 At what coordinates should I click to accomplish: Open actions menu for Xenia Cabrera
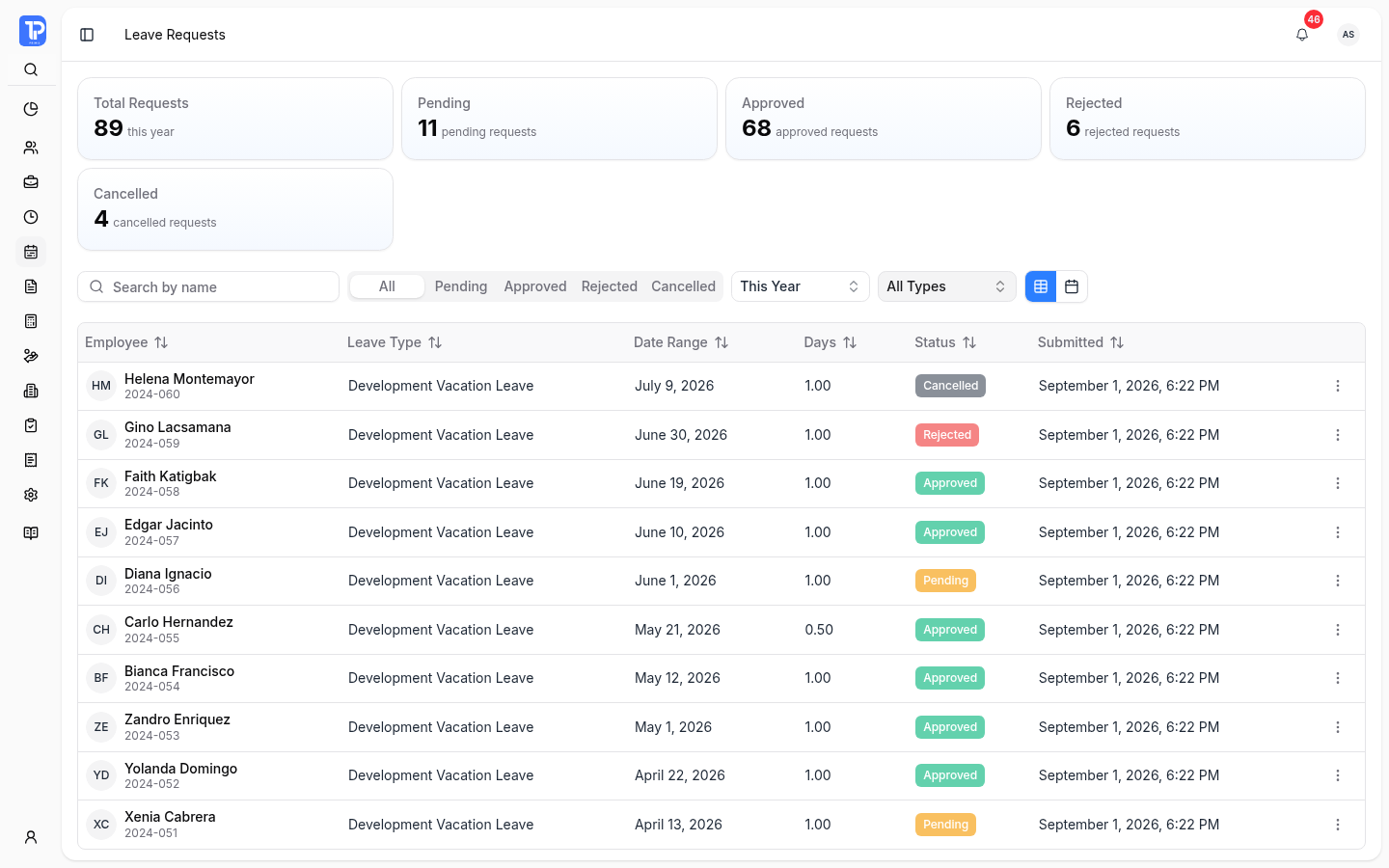(x=1338, y=825)
